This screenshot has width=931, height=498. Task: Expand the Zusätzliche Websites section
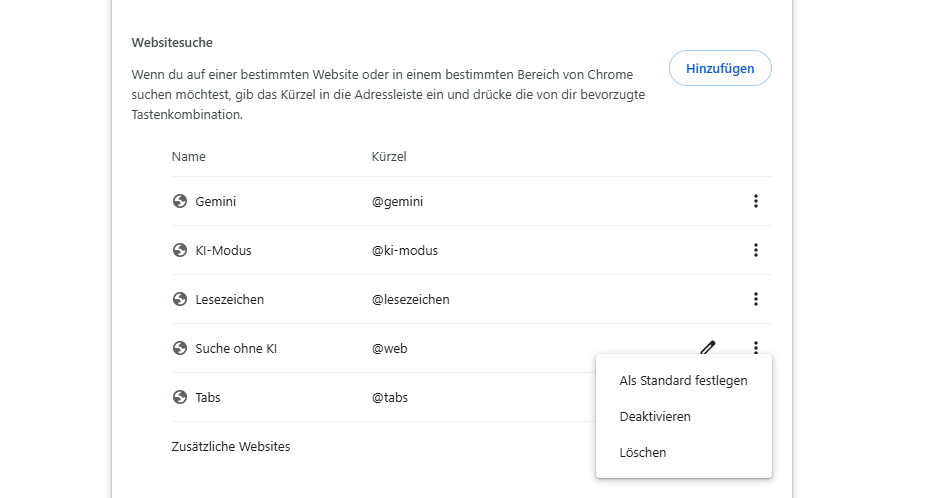pos(231,446)
